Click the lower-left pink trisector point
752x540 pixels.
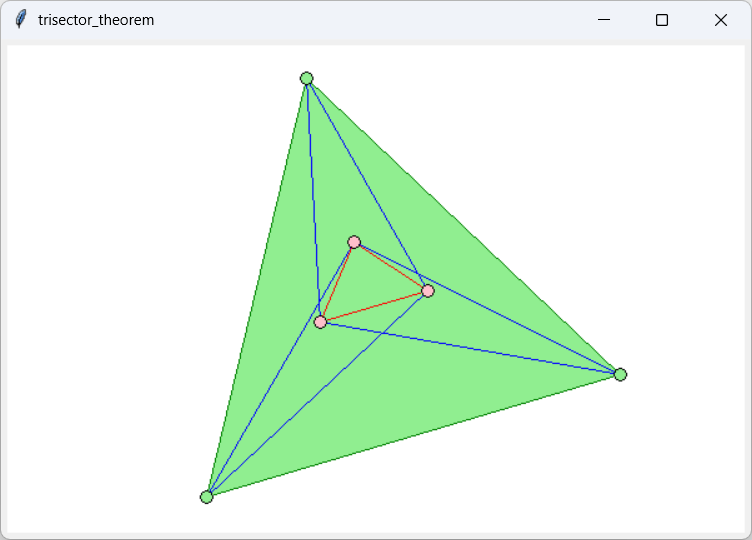pyautogui.click(x=320, y=322)
